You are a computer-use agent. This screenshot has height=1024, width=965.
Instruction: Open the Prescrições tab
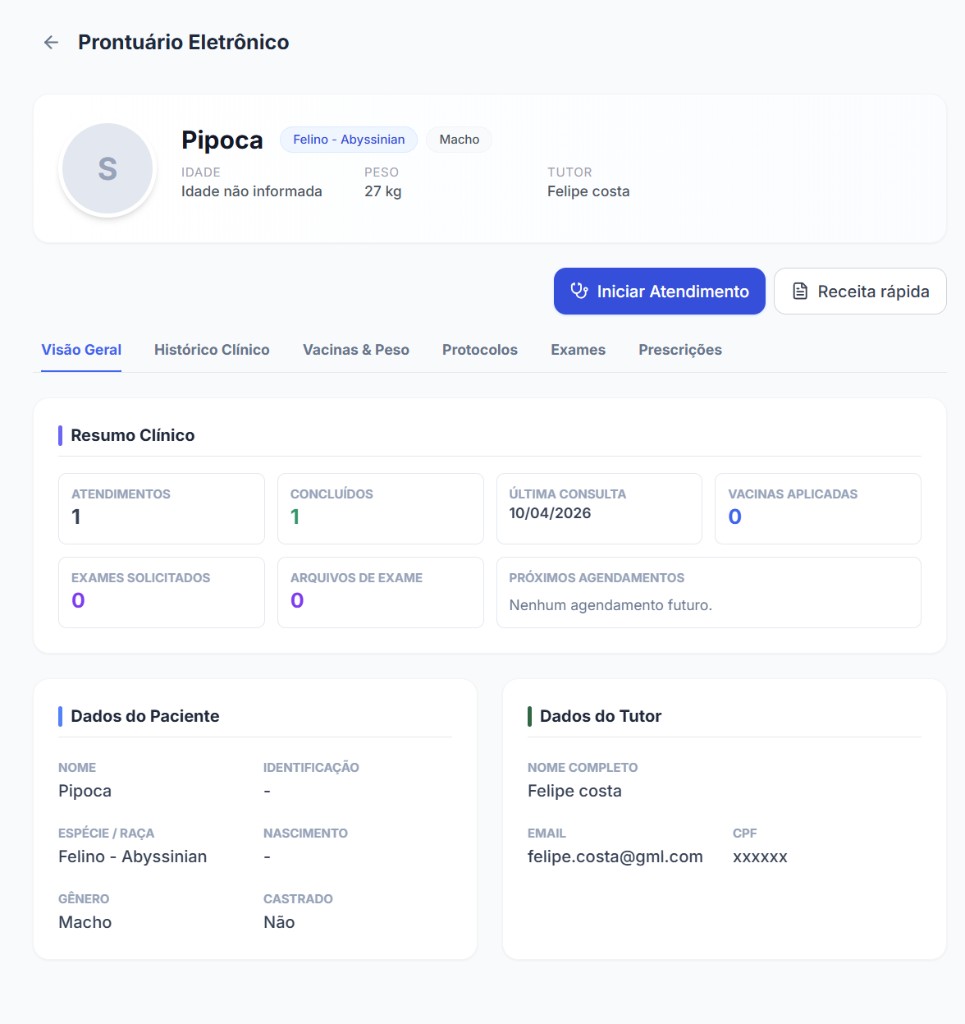click(679, 349)
